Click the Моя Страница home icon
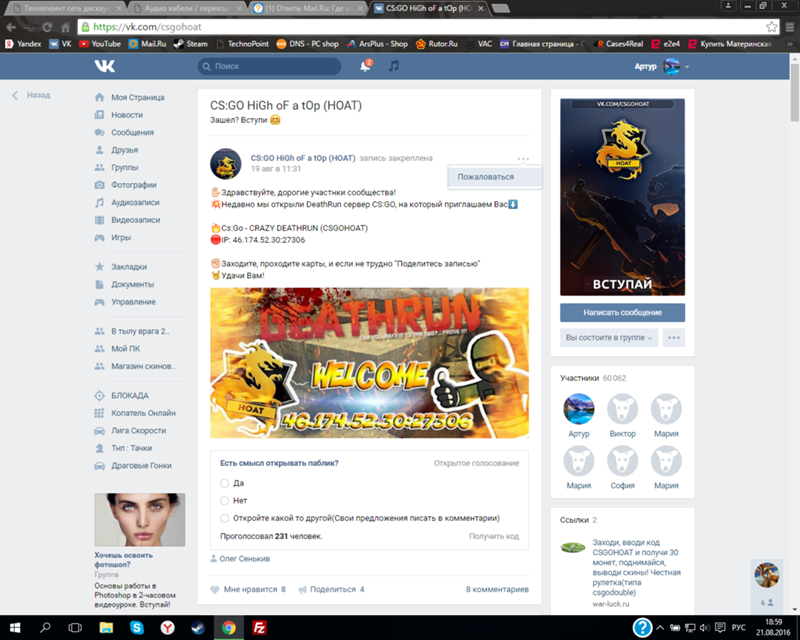The height and width of the screenshot is (640, 800). pos(99,97)
